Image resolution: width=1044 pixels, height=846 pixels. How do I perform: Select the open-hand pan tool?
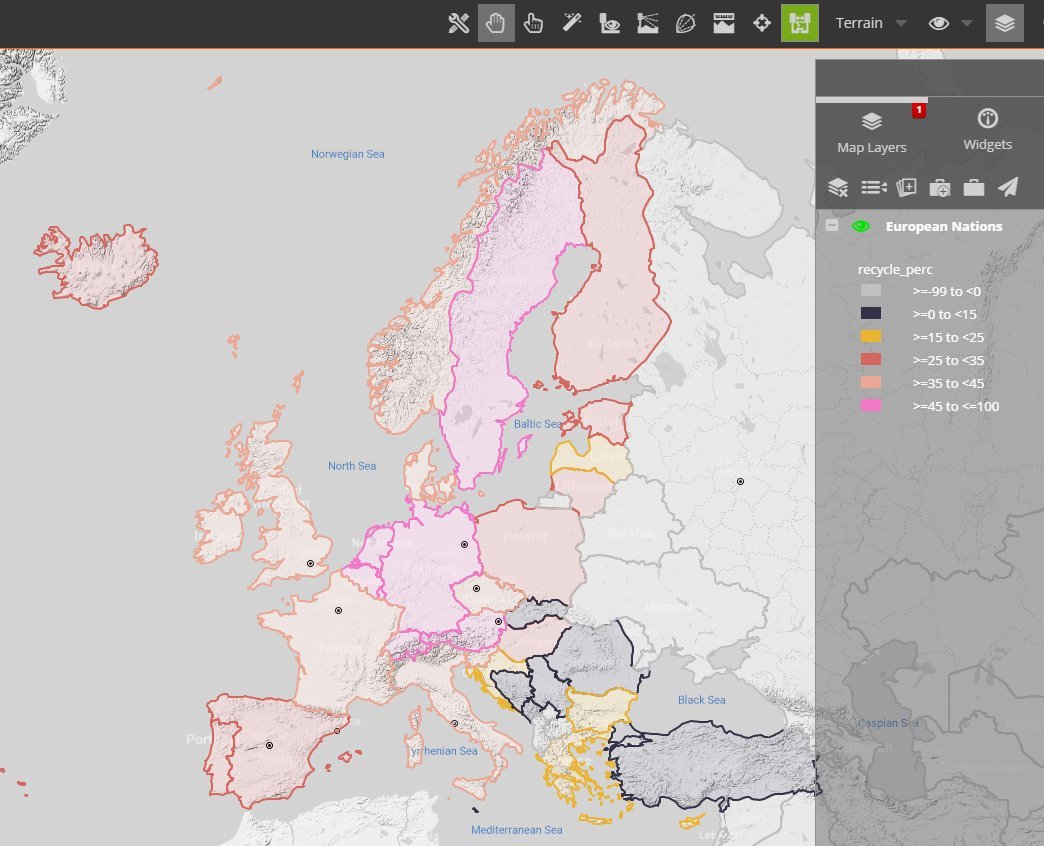pos(496,23)
